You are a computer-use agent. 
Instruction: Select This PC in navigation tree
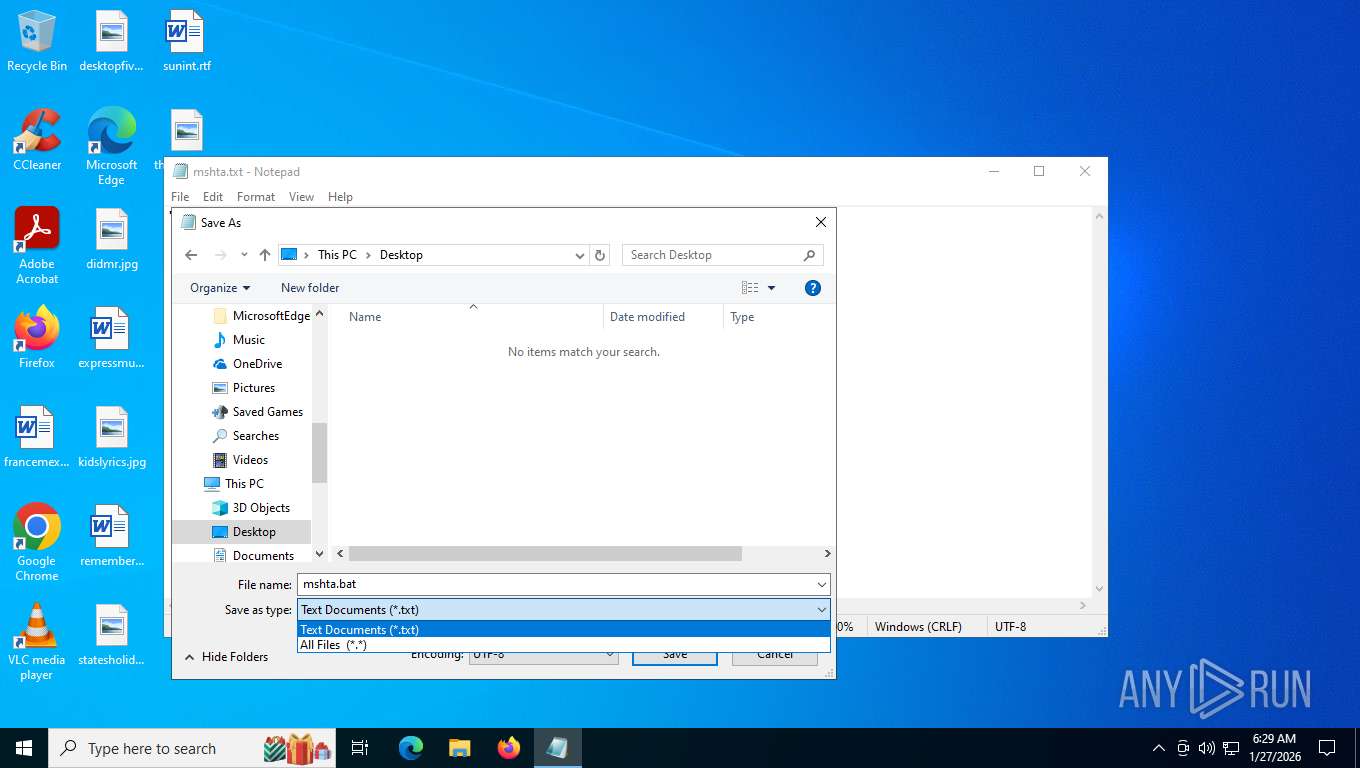point(234,484)
